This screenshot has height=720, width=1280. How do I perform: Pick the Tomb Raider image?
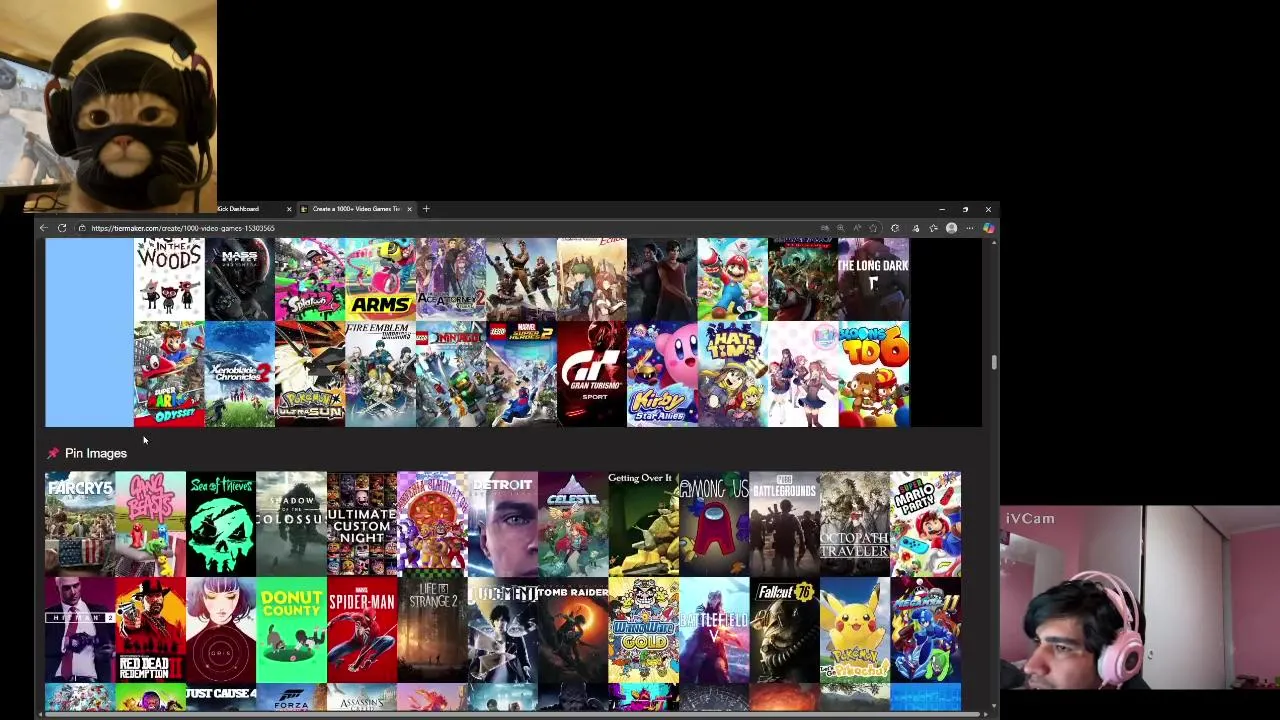pyautogui.click(x=573, y=630)
